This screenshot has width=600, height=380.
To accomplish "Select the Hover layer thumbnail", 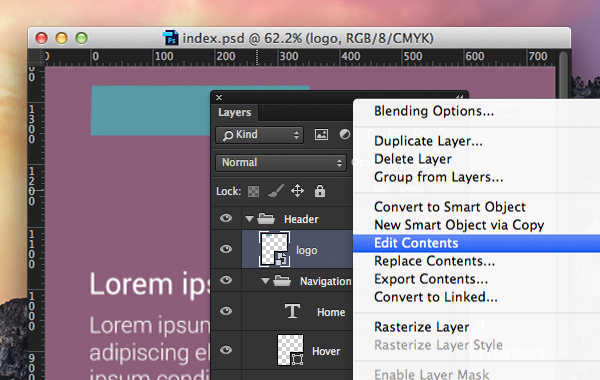I will point(290,350).
